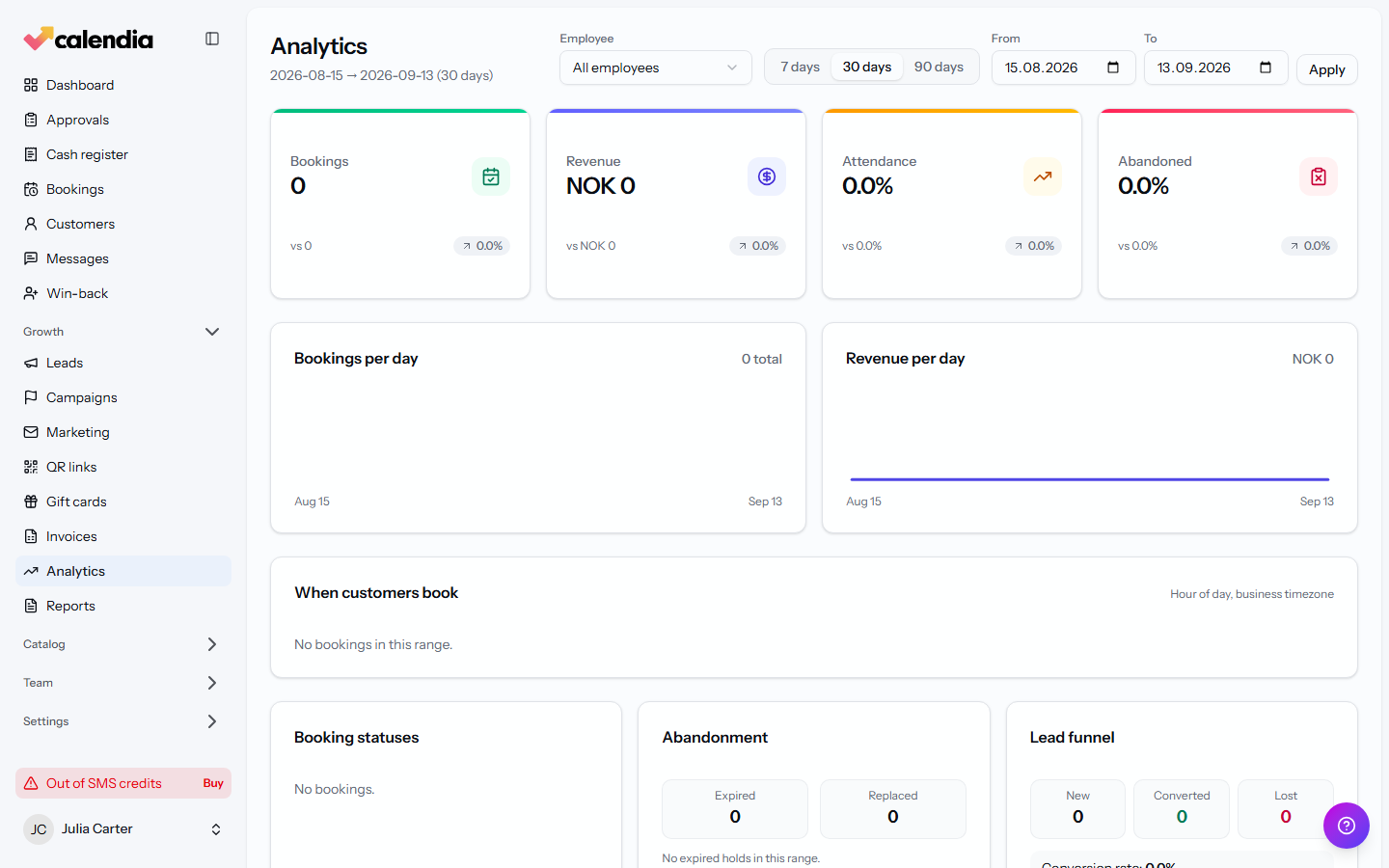Click the New count in Lead funnel
The height and width of the screenshot is (868, 1389).
coord(1077,809)
